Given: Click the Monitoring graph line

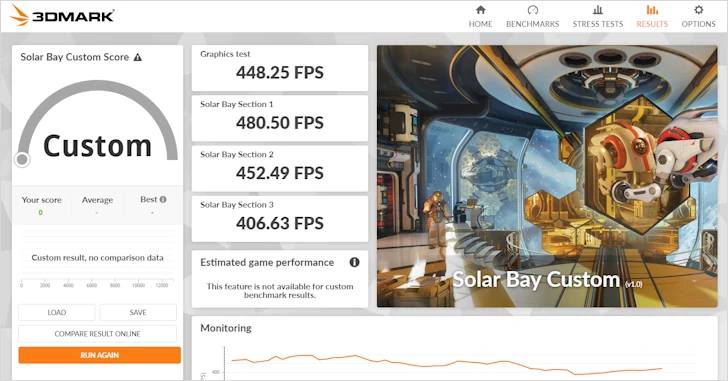Looking at the screenshot, I should pos(446,364).
